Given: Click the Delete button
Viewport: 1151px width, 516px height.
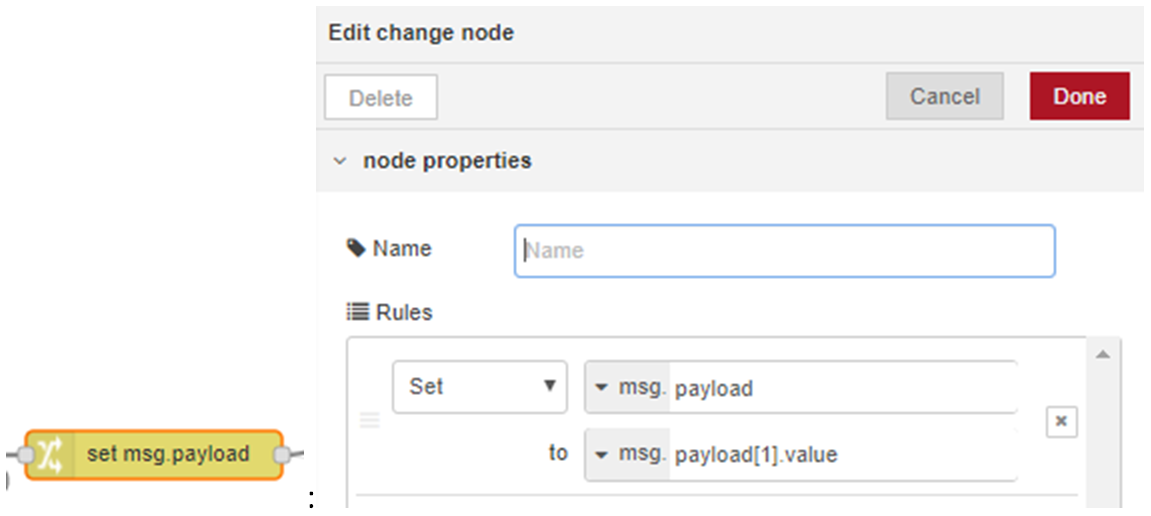Looking at the screenshot, I should [x=381, y=98].
